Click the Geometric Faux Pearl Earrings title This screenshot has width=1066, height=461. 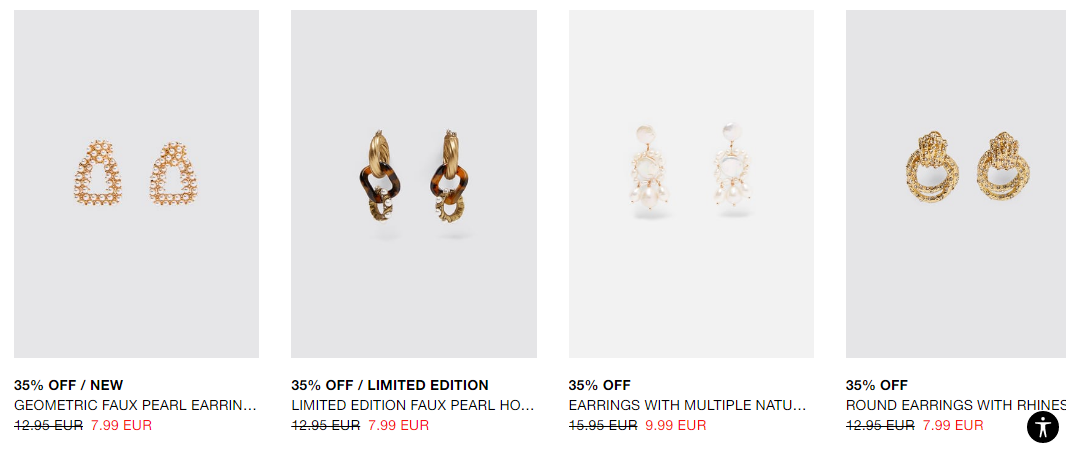(135, 405)
